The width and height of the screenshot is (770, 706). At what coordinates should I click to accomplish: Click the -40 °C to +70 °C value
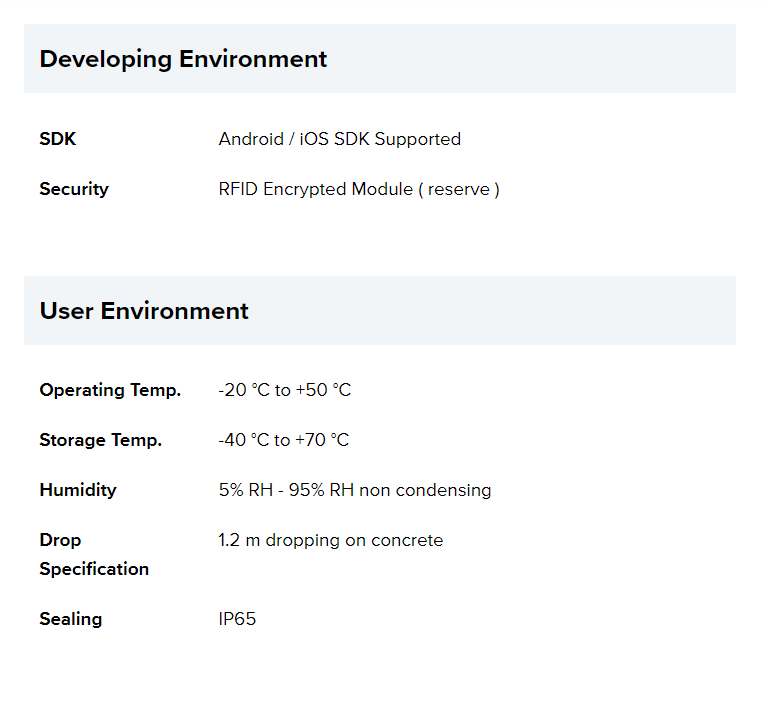click(284, 440)
